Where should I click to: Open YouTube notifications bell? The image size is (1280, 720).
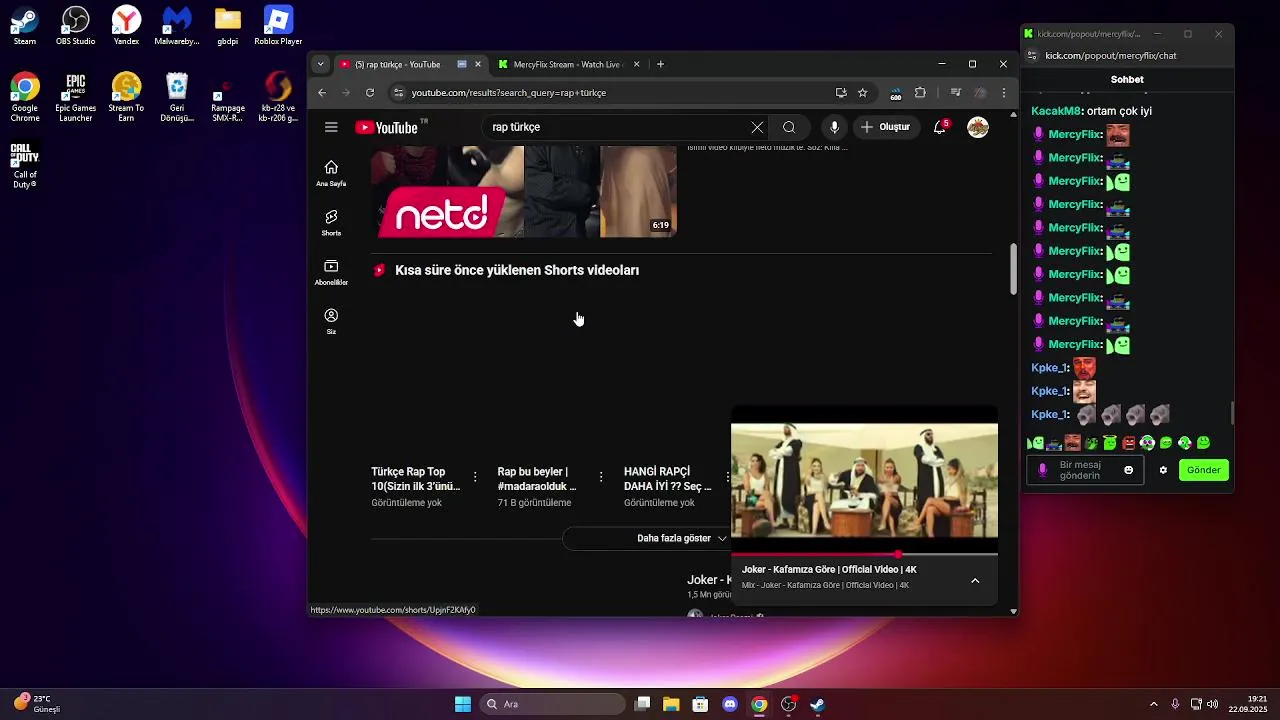(x=940, y=127)
